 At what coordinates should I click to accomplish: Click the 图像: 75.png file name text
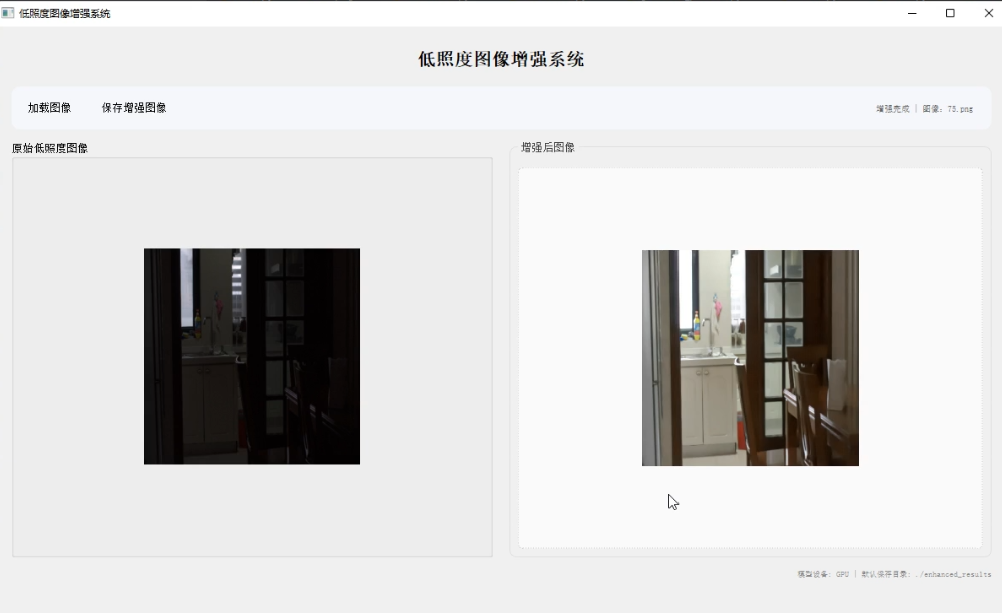click(x=948, y=109)
